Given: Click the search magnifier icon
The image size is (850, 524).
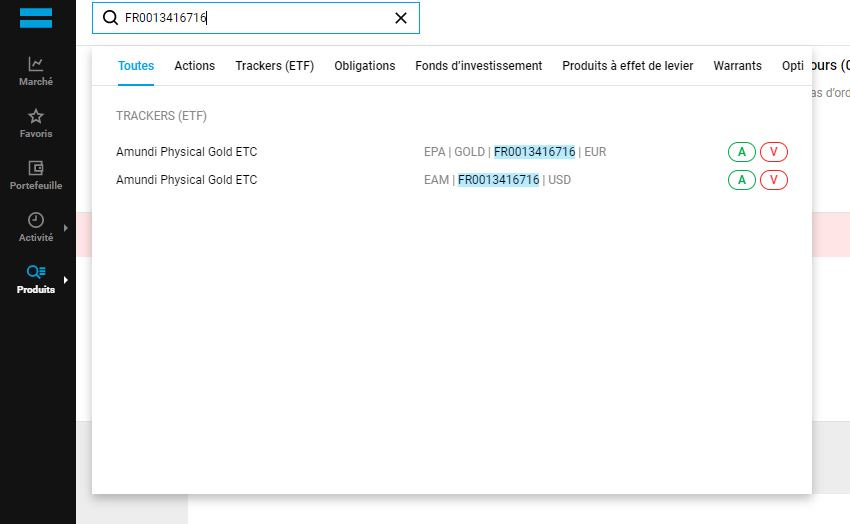Looking at the screenshot, I should [111, 18].
